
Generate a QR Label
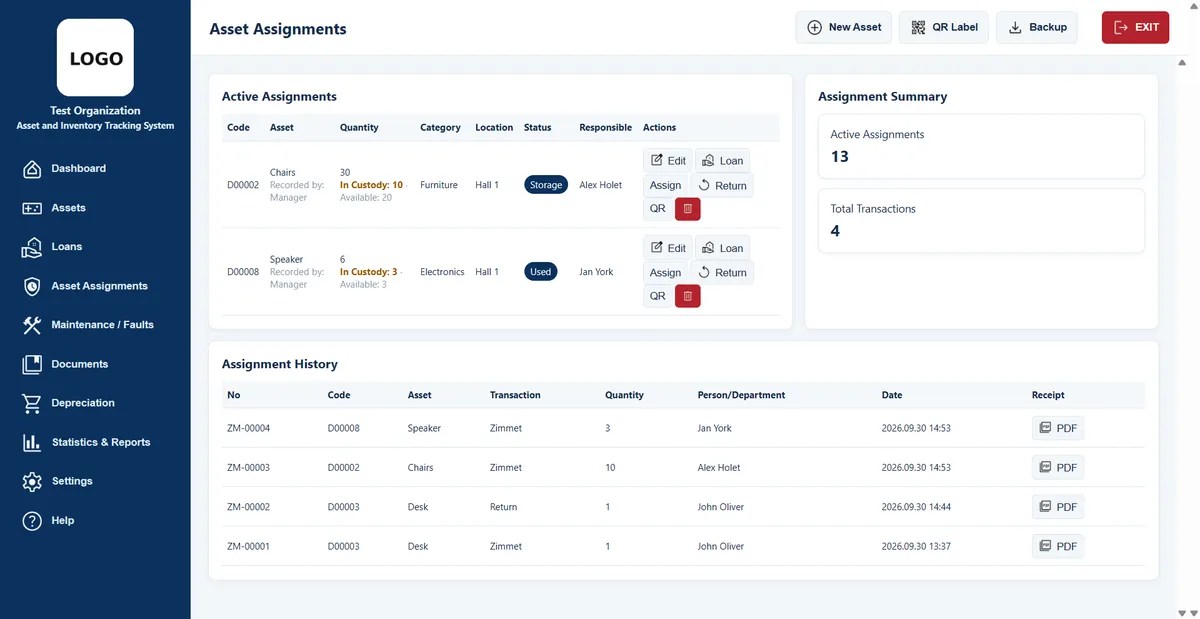(x=944, y=27)
